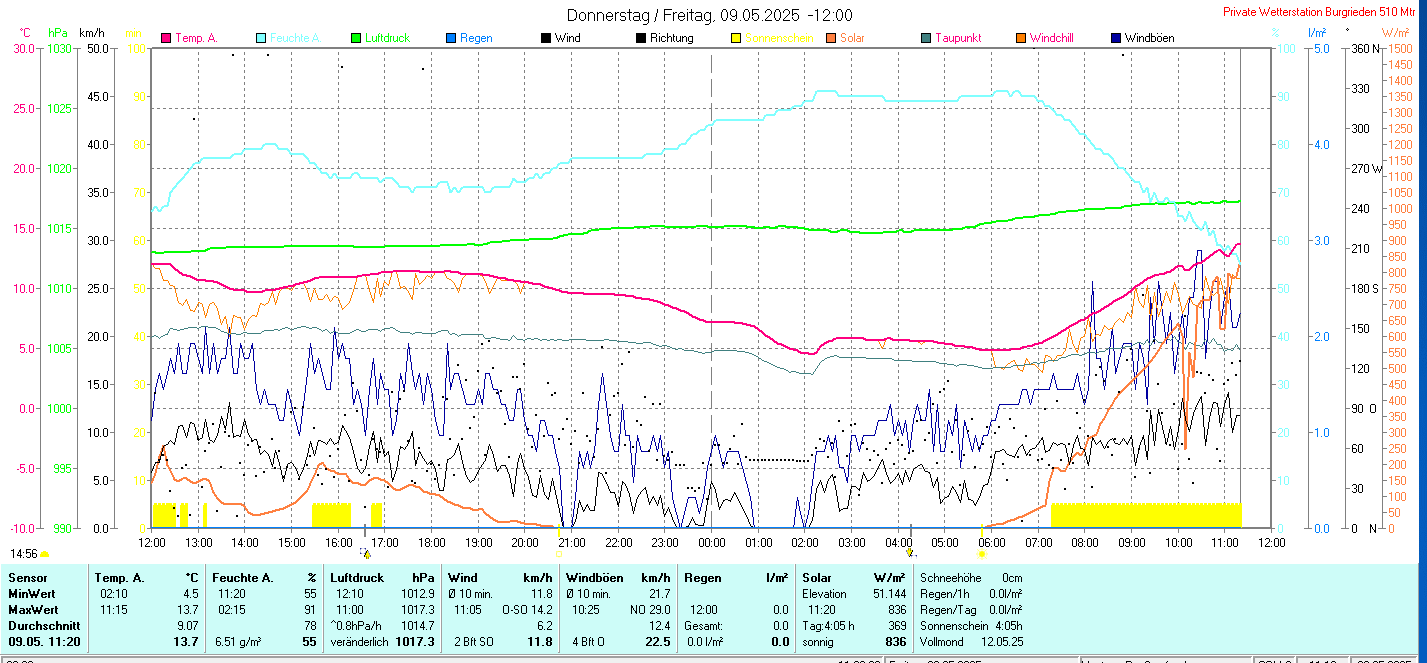This screenshot has width=1427, height=663.
Task: Click the 'Wind' column header in table
Action: pyautogui.click(x=463, y=578)
